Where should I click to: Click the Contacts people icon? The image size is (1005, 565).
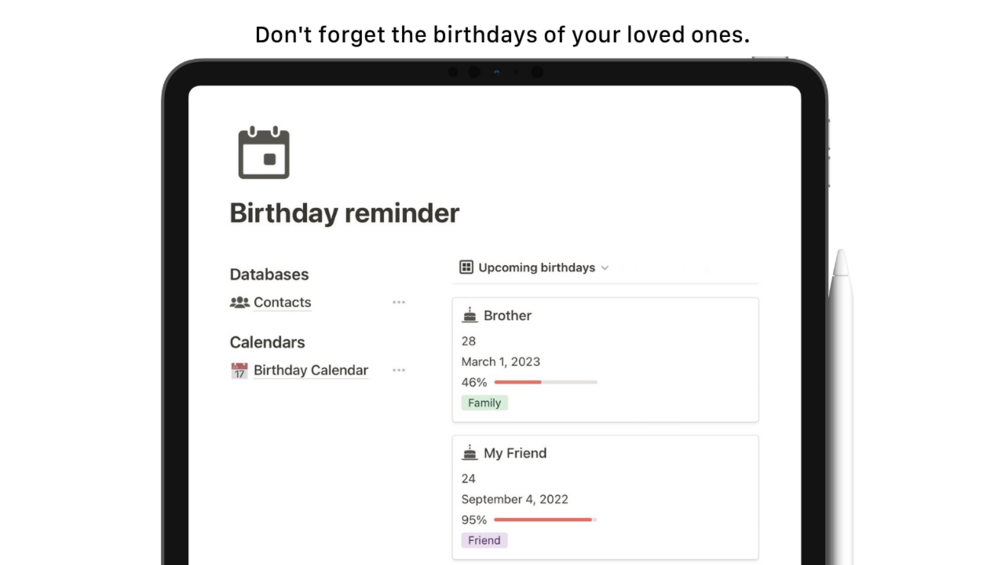point(239,302)
